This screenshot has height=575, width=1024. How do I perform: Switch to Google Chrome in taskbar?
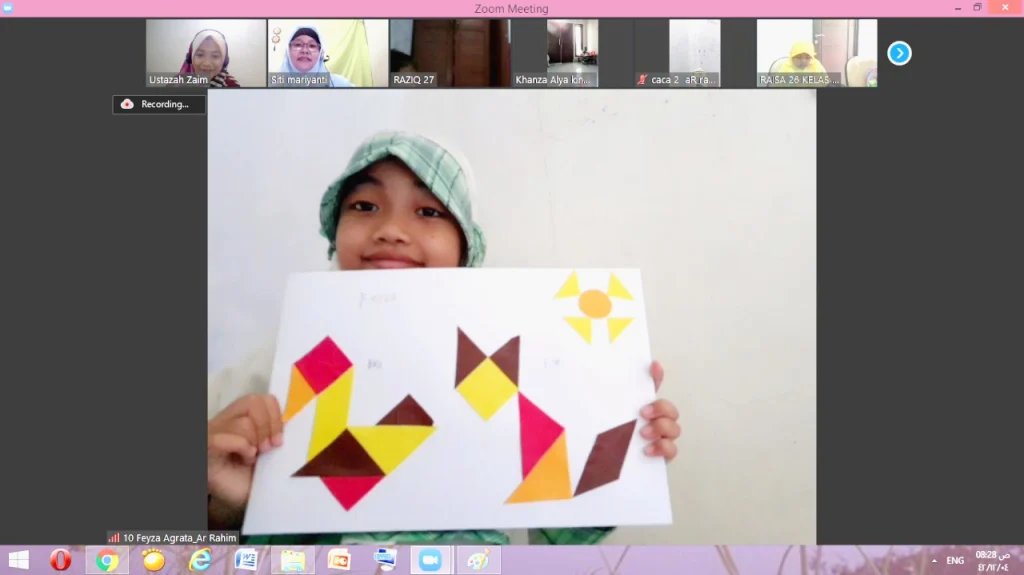(x=106, y=560)
